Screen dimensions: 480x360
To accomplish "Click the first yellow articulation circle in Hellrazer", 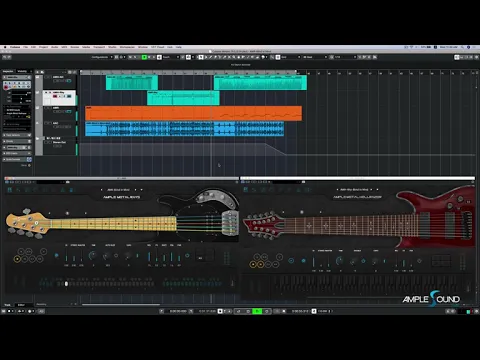I will click(x=253, y=265).
